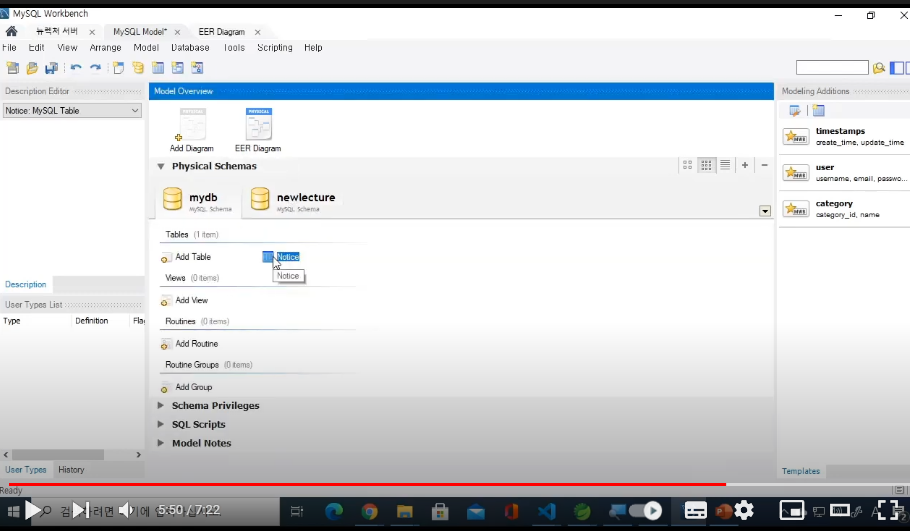Expand the Schema Privileges section

pyautogui.click(x=161, y=406)
